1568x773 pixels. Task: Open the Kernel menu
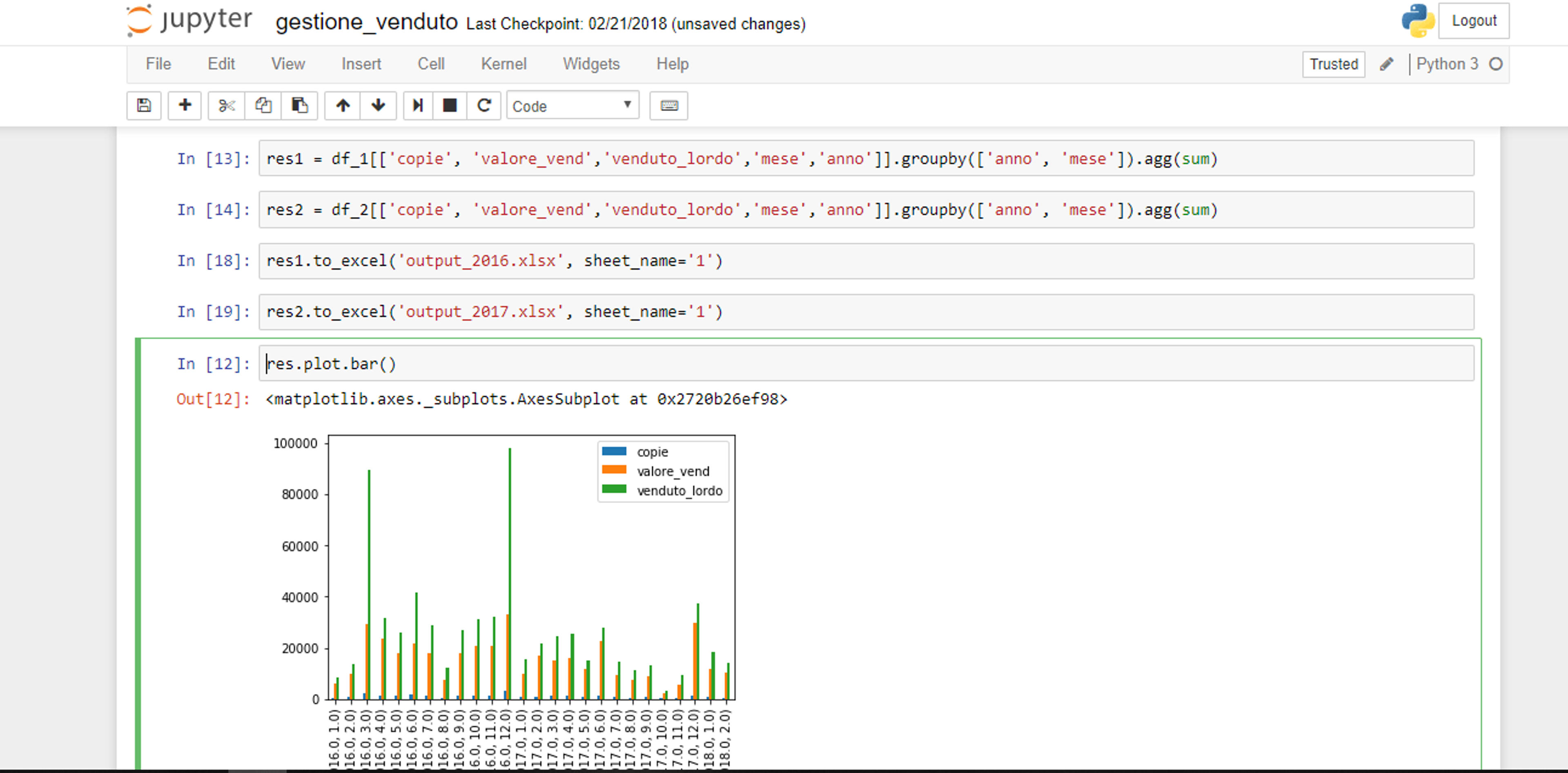pos(503,64)
